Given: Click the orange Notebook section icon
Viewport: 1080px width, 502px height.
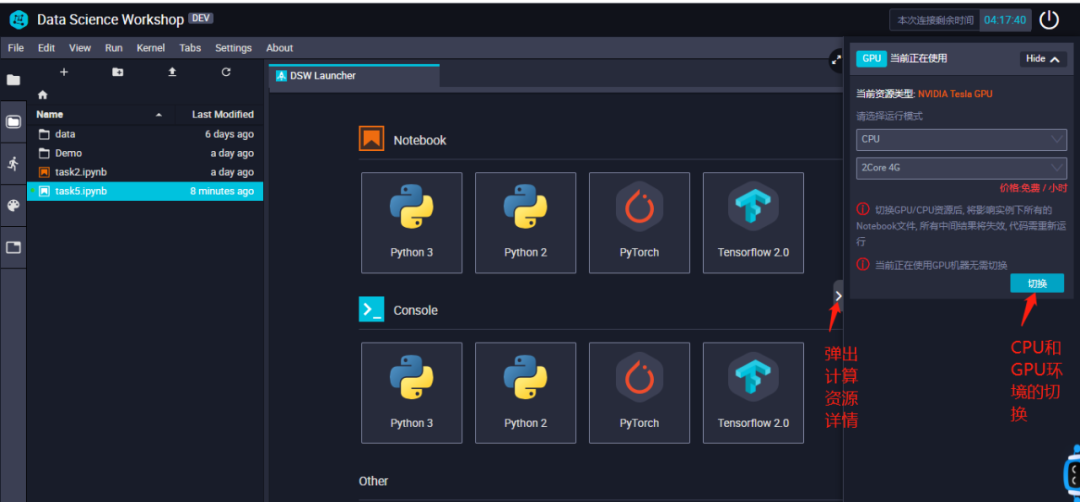Looking at the screenshot, I should pos(371,138).
